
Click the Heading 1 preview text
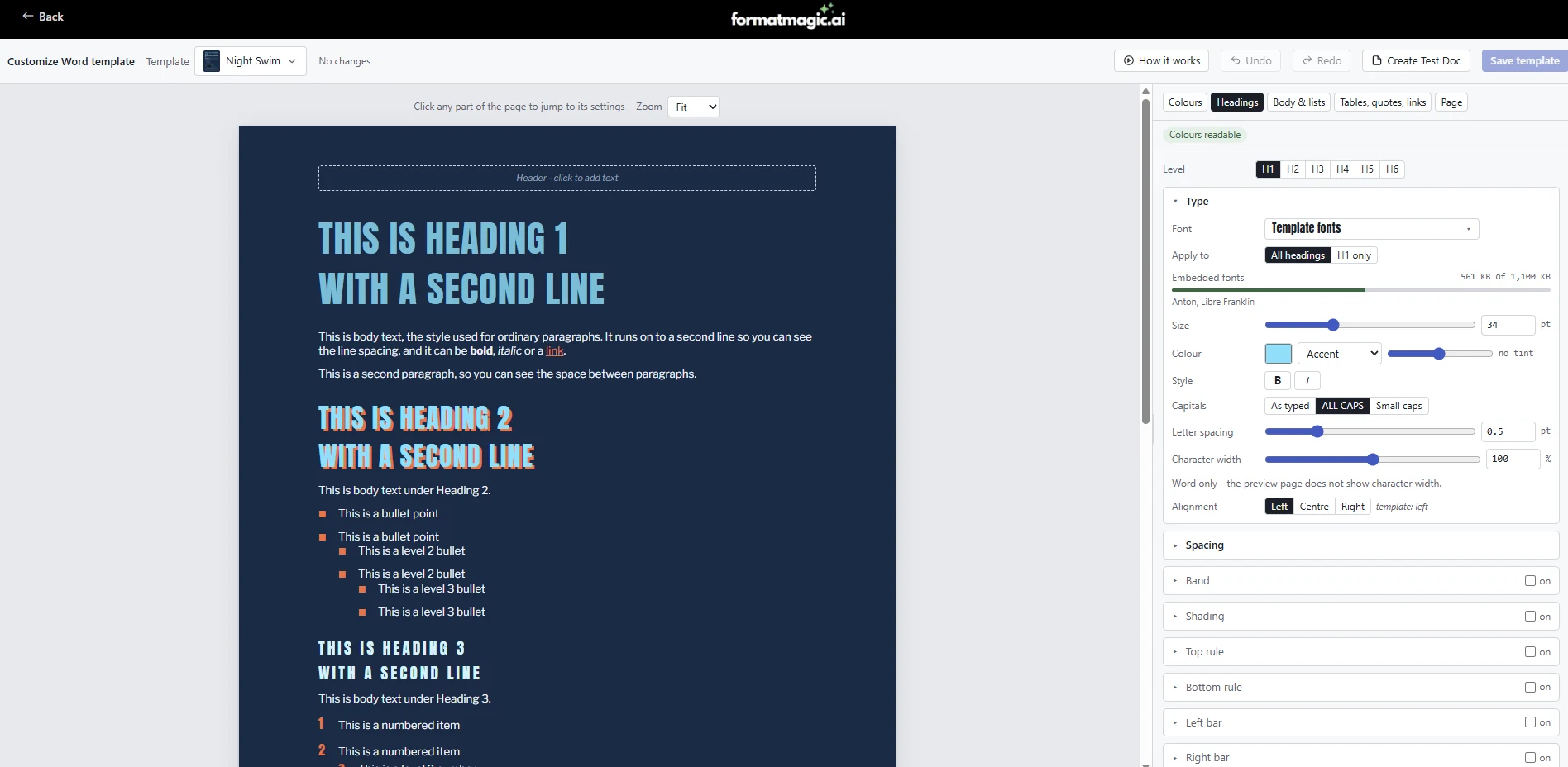pos(461,264)
